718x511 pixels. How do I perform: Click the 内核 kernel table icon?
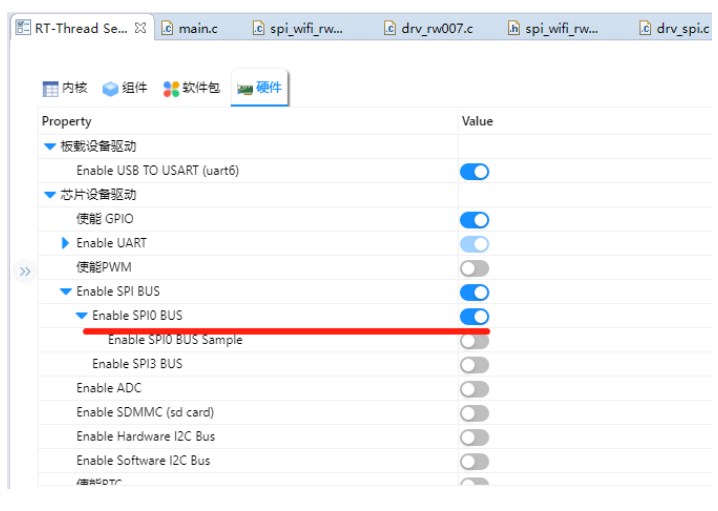pyautogui.click(x=50, y=88)
